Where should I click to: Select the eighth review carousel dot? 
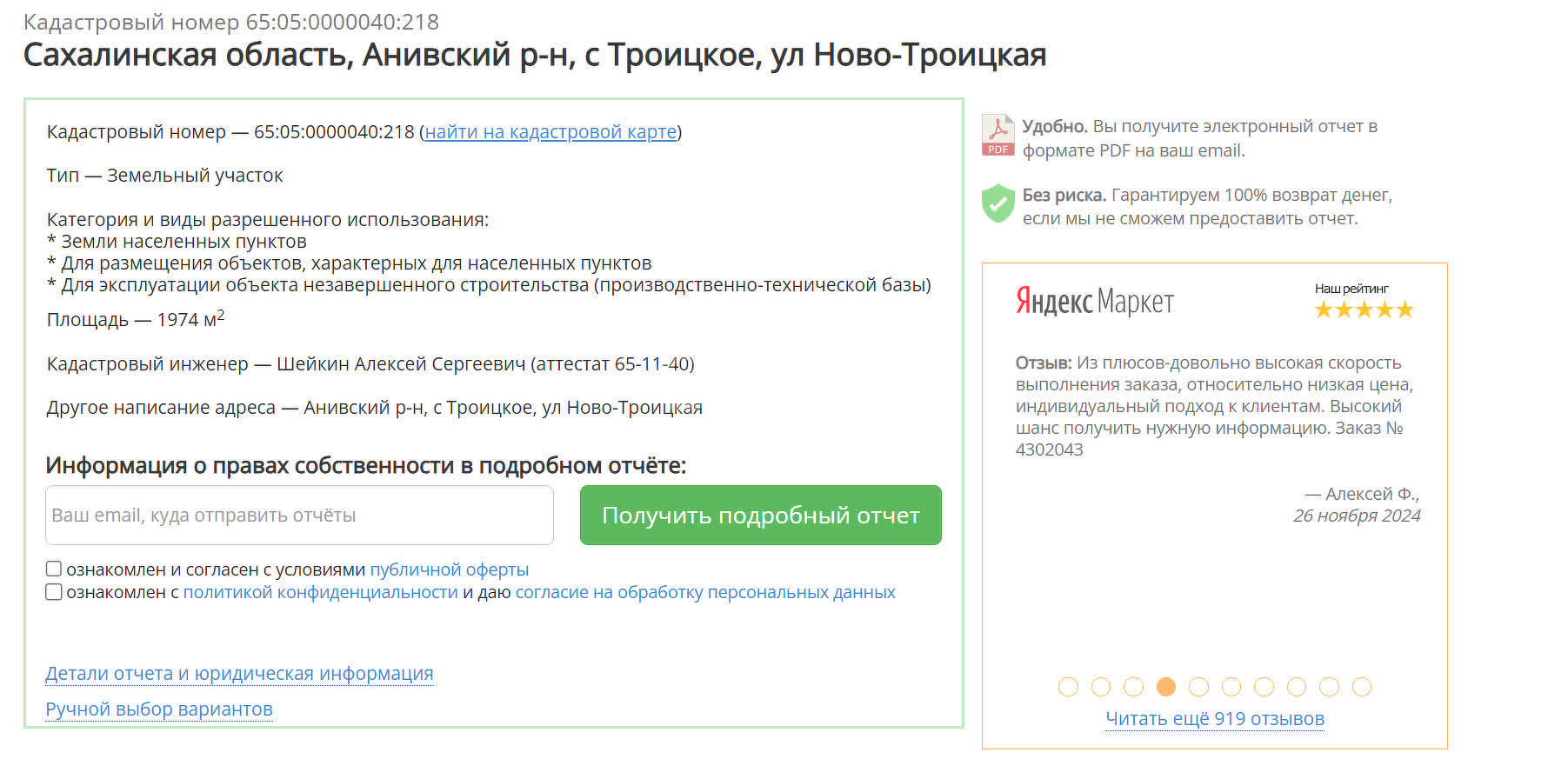[1297, 687]
